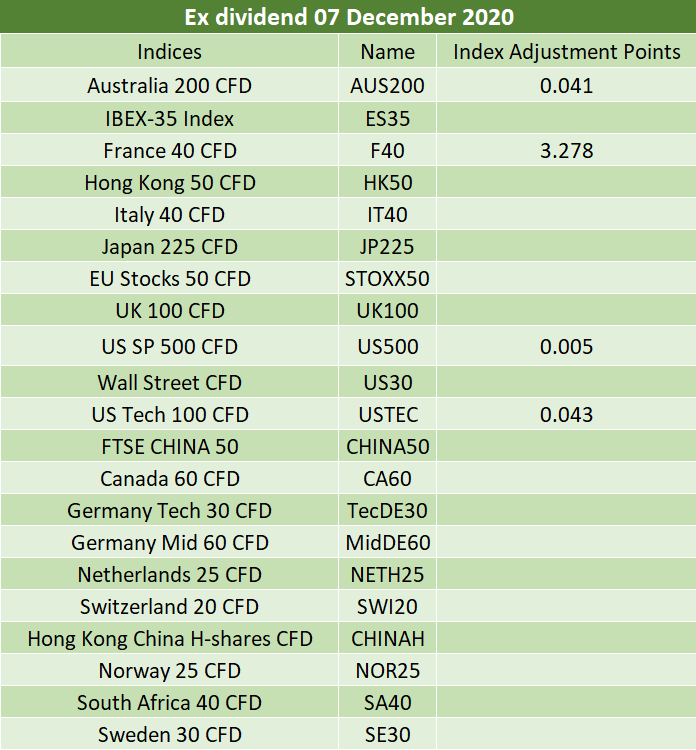
Task: Select the 'FTSE CHINA 50' cell
Action: pyautogui.click(x=169, y=446)
